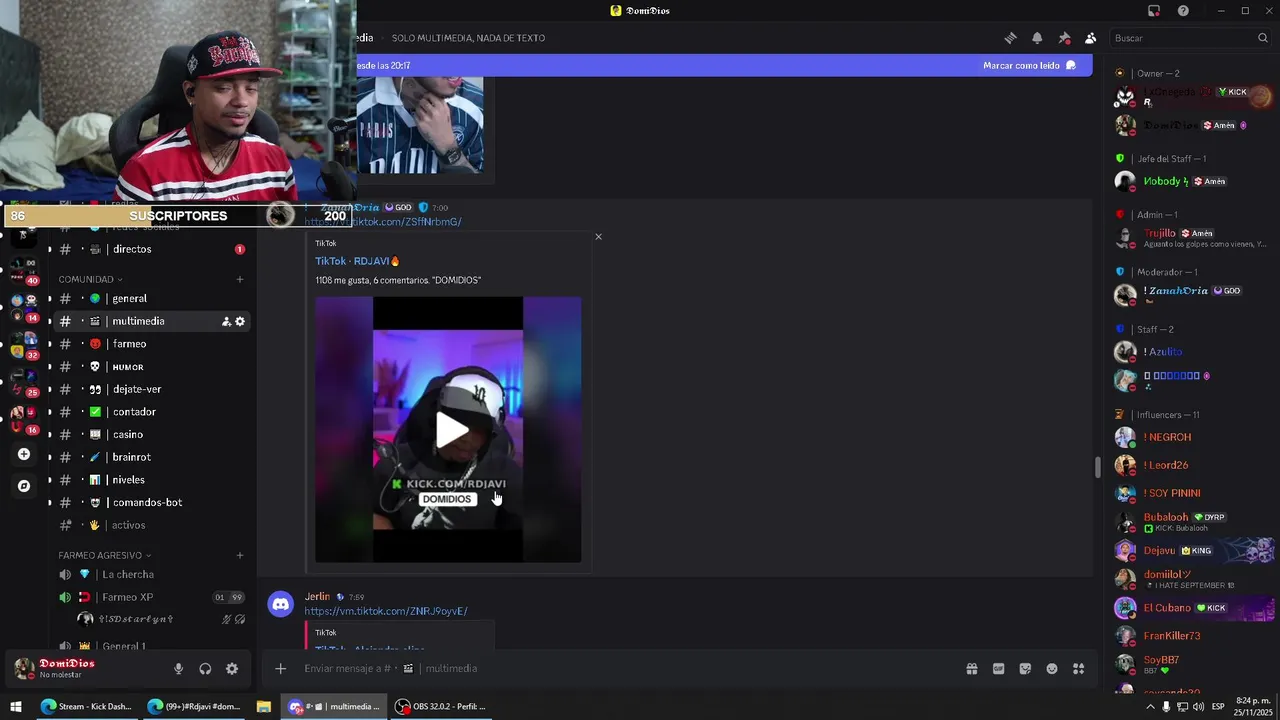Switch to OBS 32.0.2 taskbar window
This screenshot has width=1280, height=720.
(x=440, y=706)
